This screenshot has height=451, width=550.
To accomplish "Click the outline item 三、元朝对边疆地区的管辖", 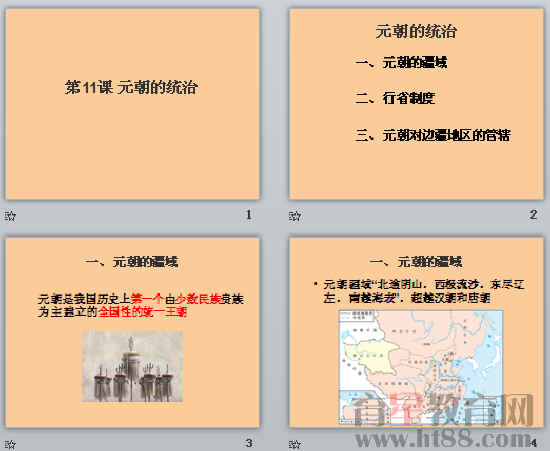I will pos(433,135).
